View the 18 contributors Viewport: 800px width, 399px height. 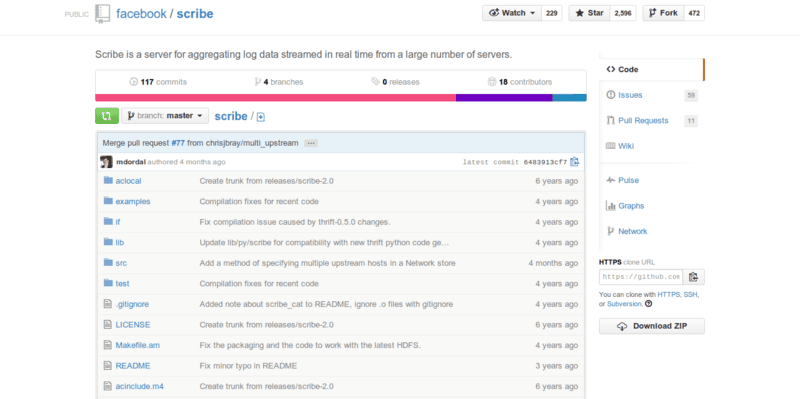[520, 82]
